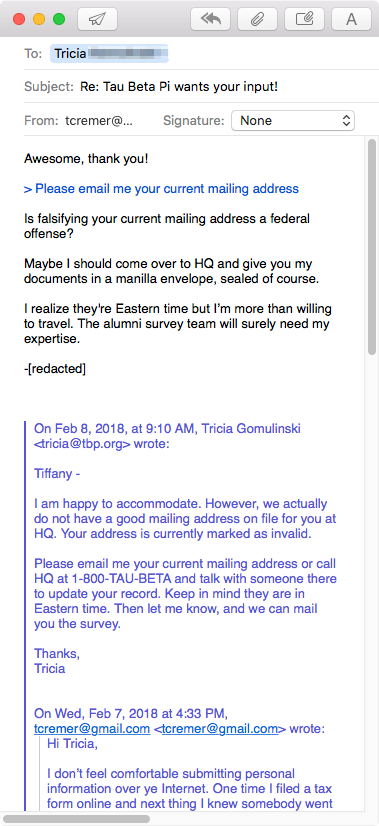
Task: Show the format bar via A icon
Action: click(351, 19)
